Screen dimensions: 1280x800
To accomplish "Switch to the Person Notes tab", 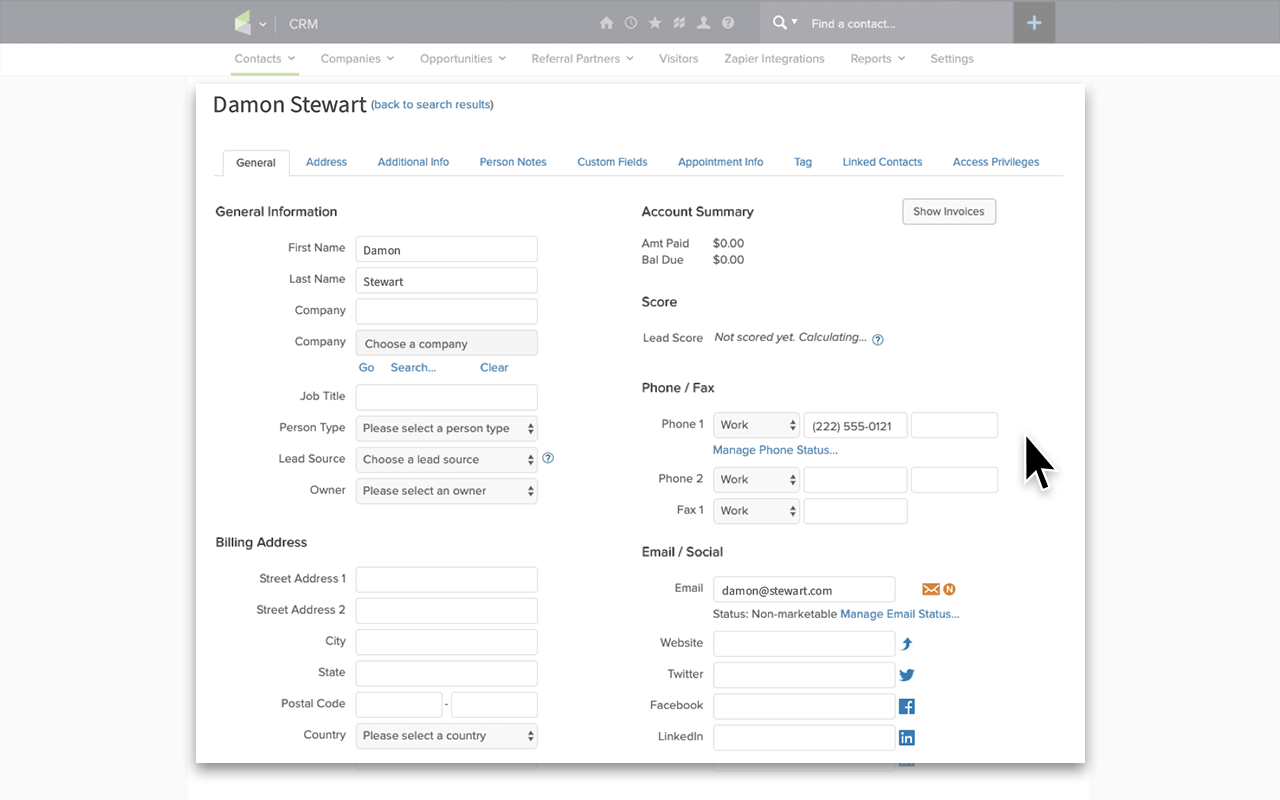I will point(513,162).
